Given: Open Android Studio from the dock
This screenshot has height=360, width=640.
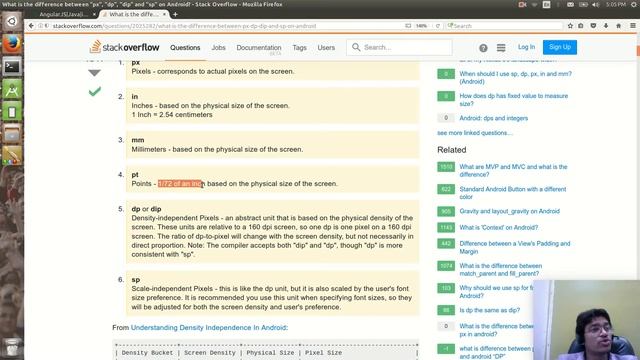Looking at the screenshot, I should (x=12, y=89).
